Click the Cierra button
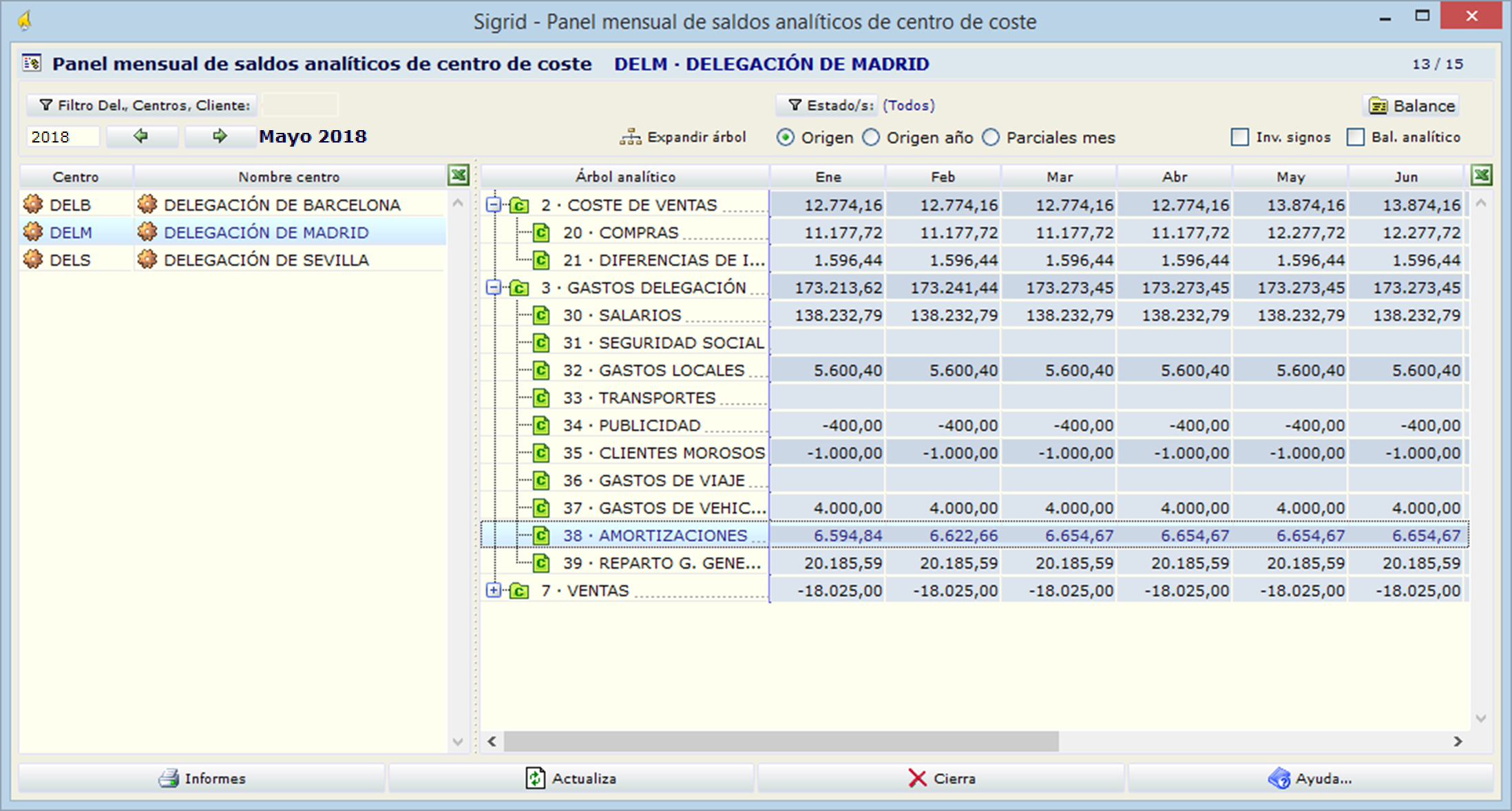 941,779
